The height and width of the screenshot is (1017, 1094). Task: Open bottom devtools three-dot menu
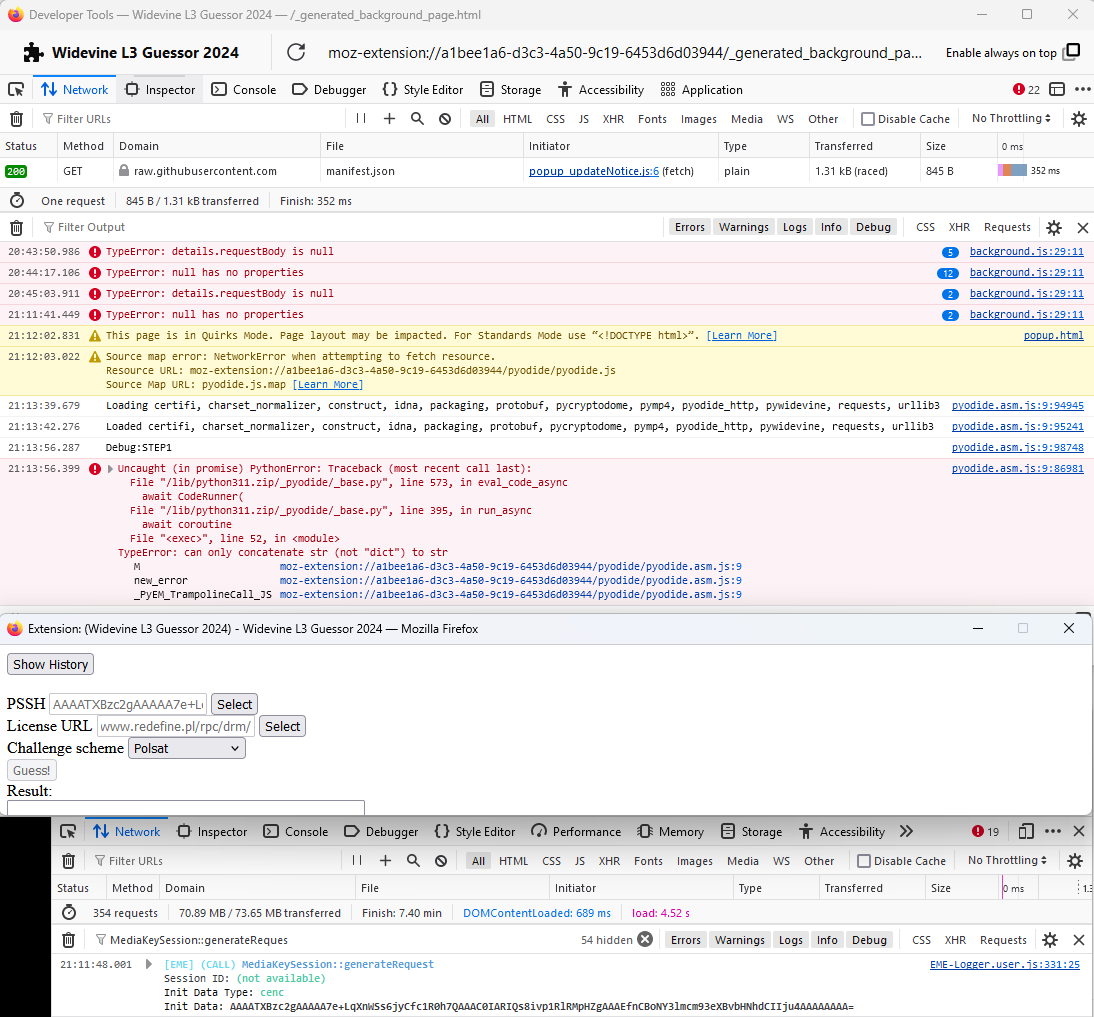1053,831
